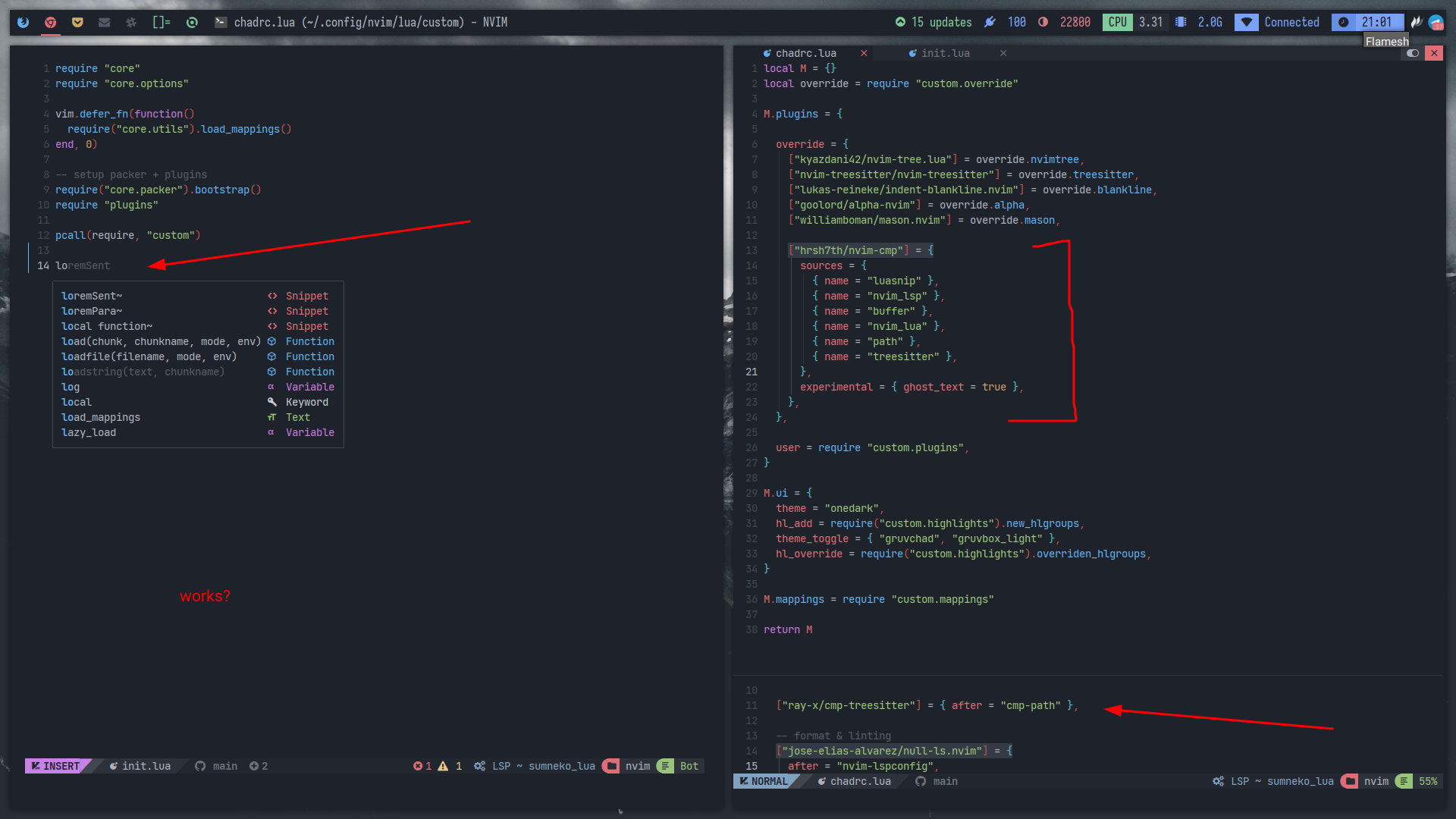Click the git branch icon next to main
The height and width of the screenshot is (819, 1456).
tap(199, 766)
